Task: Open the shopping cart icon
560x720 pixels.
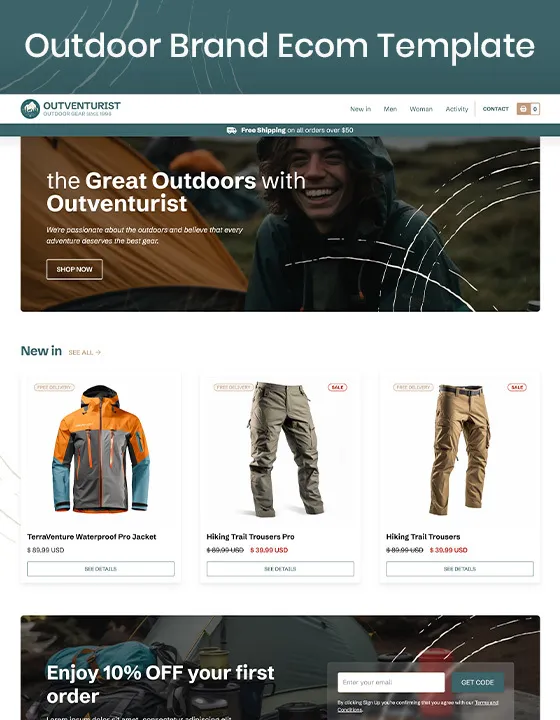Action: [523, 109]
